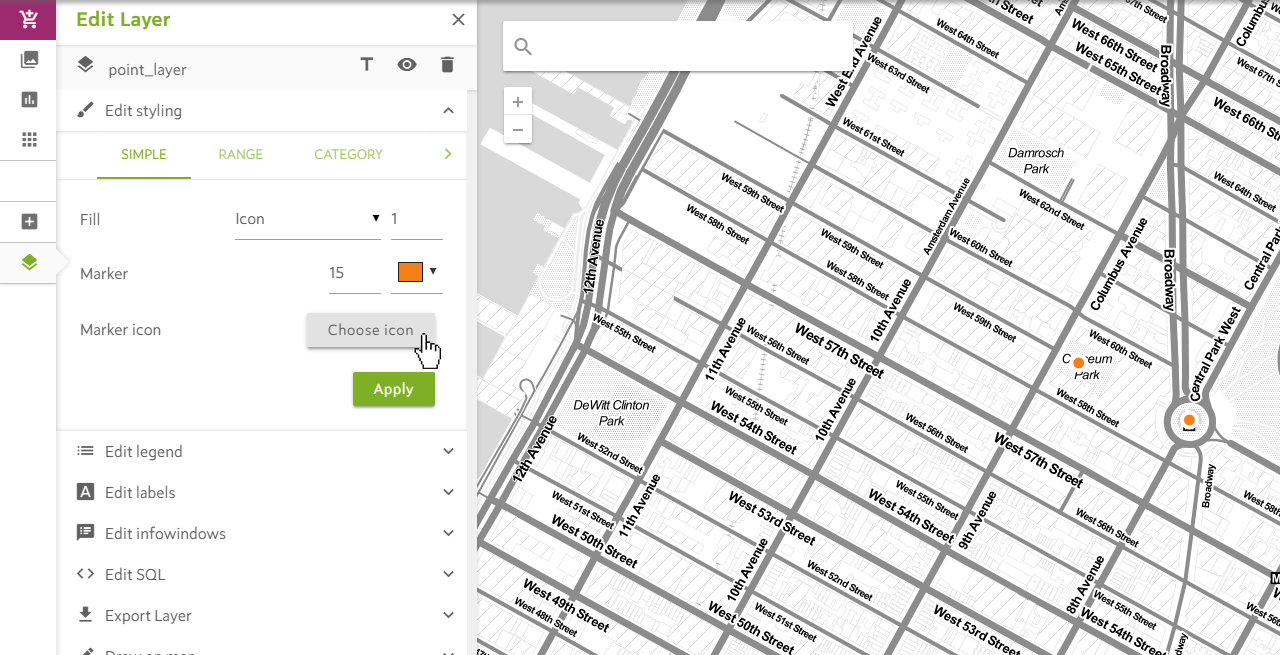The image size is (1280, 655).
Task: Select the green layers sidebar icon
Action: [x=29, y=262]
